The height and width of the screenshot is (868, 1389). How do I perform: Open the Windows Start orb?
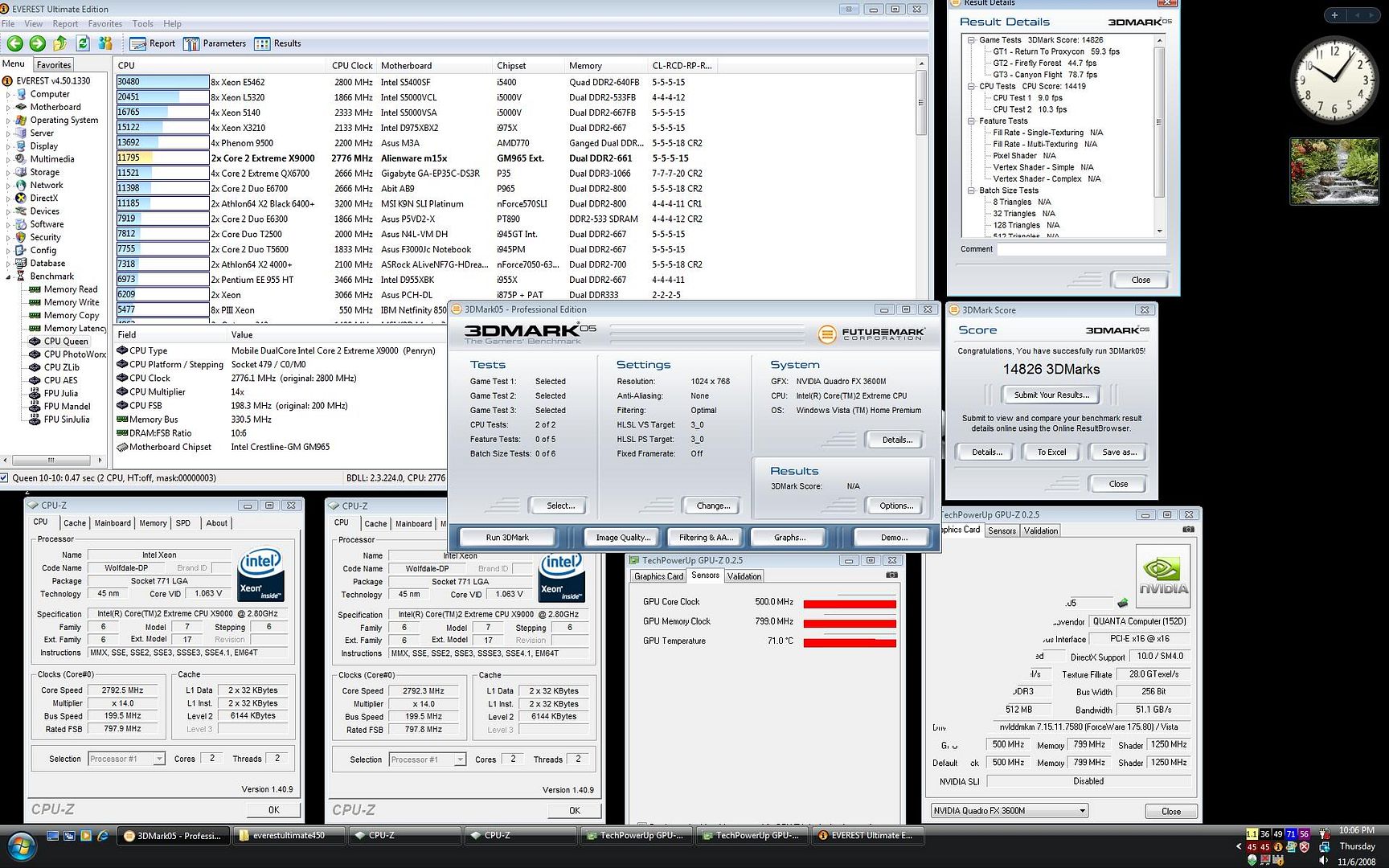pos(21,846)
